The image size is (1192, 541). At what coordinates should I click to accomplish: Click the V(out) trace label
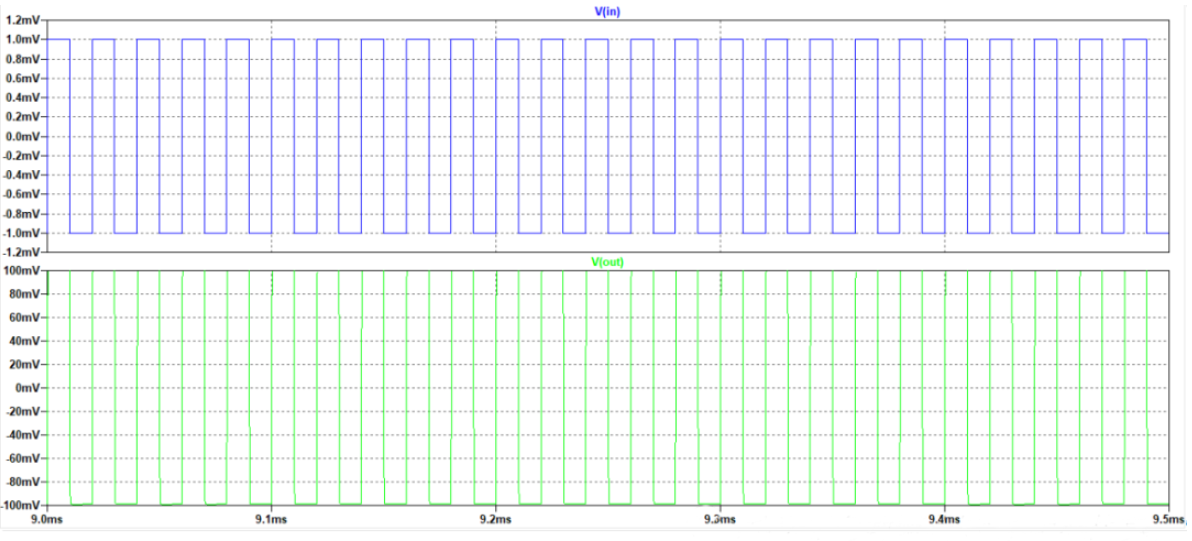pos(607,262)
